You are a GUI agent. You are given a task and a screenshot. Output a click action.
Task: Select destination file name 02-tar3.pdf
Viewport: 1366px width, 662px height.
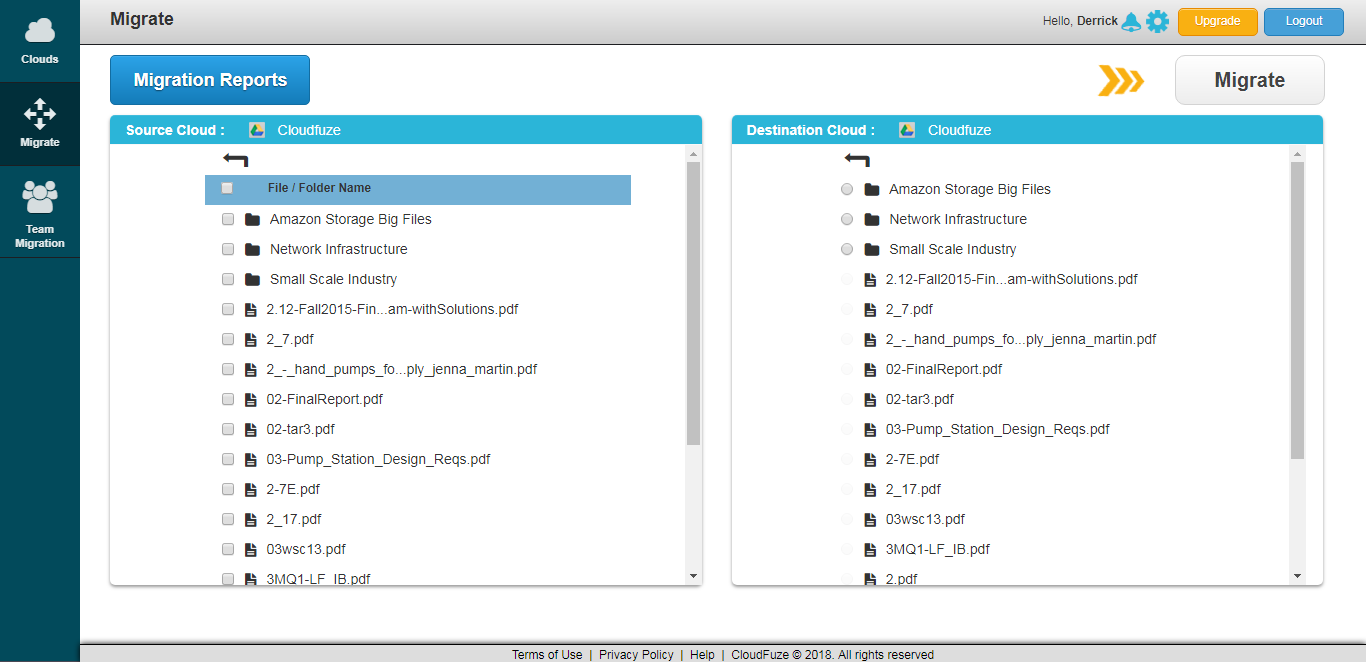coord(920,399)
